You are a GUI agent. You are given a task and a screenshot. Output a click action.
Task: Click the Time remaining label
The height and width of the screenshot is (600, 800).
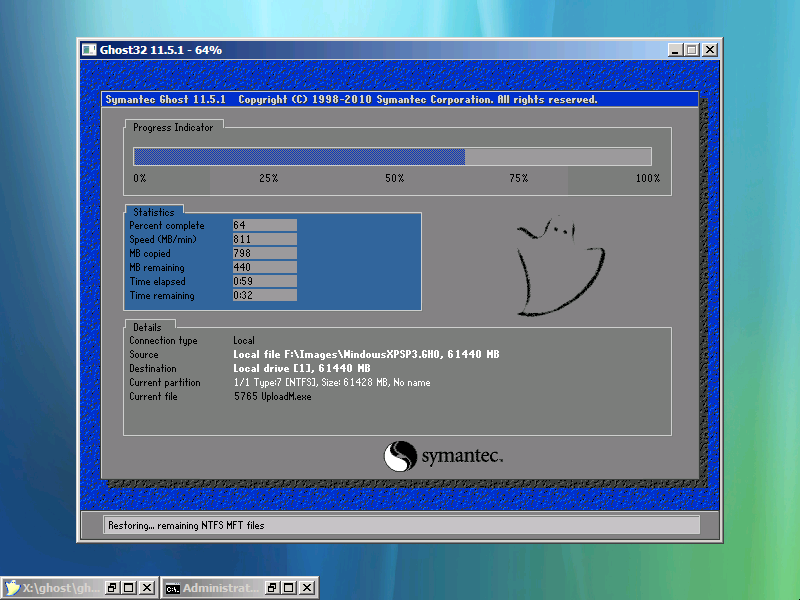pyautogui.click(x=162, y=296)
